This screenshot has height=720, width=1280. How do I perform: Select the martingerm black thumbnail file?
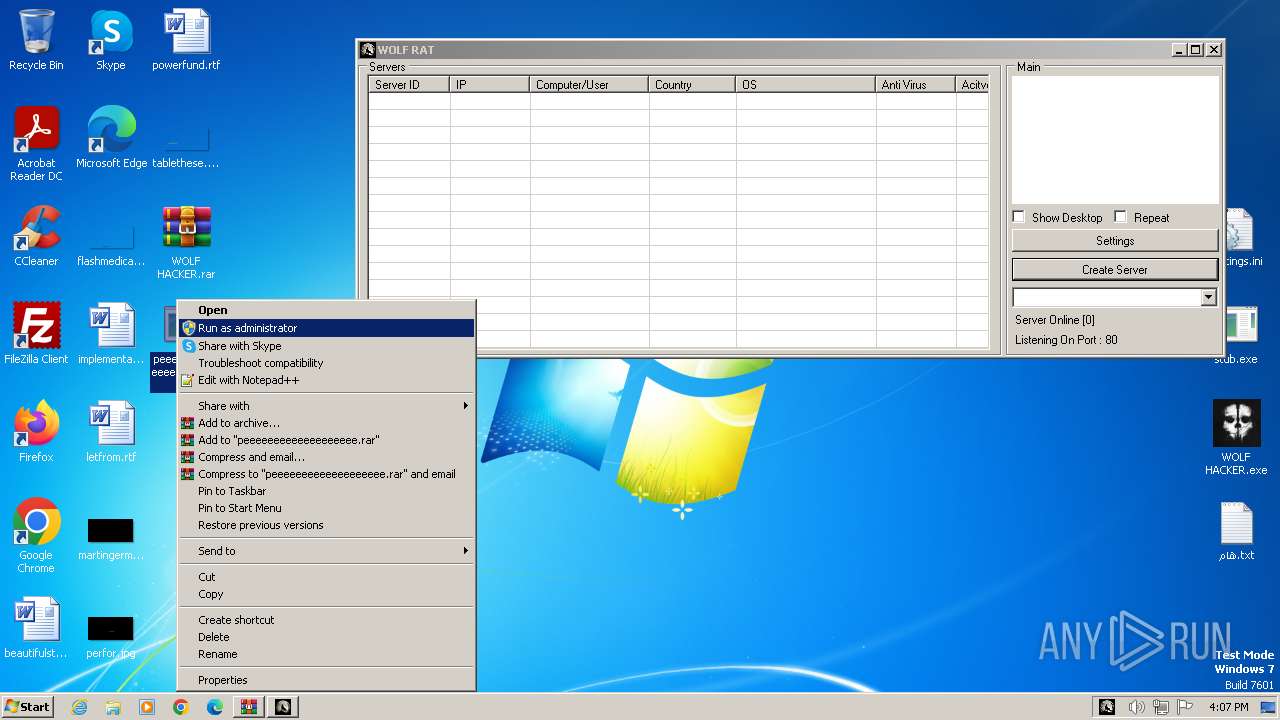pos(111,536)
